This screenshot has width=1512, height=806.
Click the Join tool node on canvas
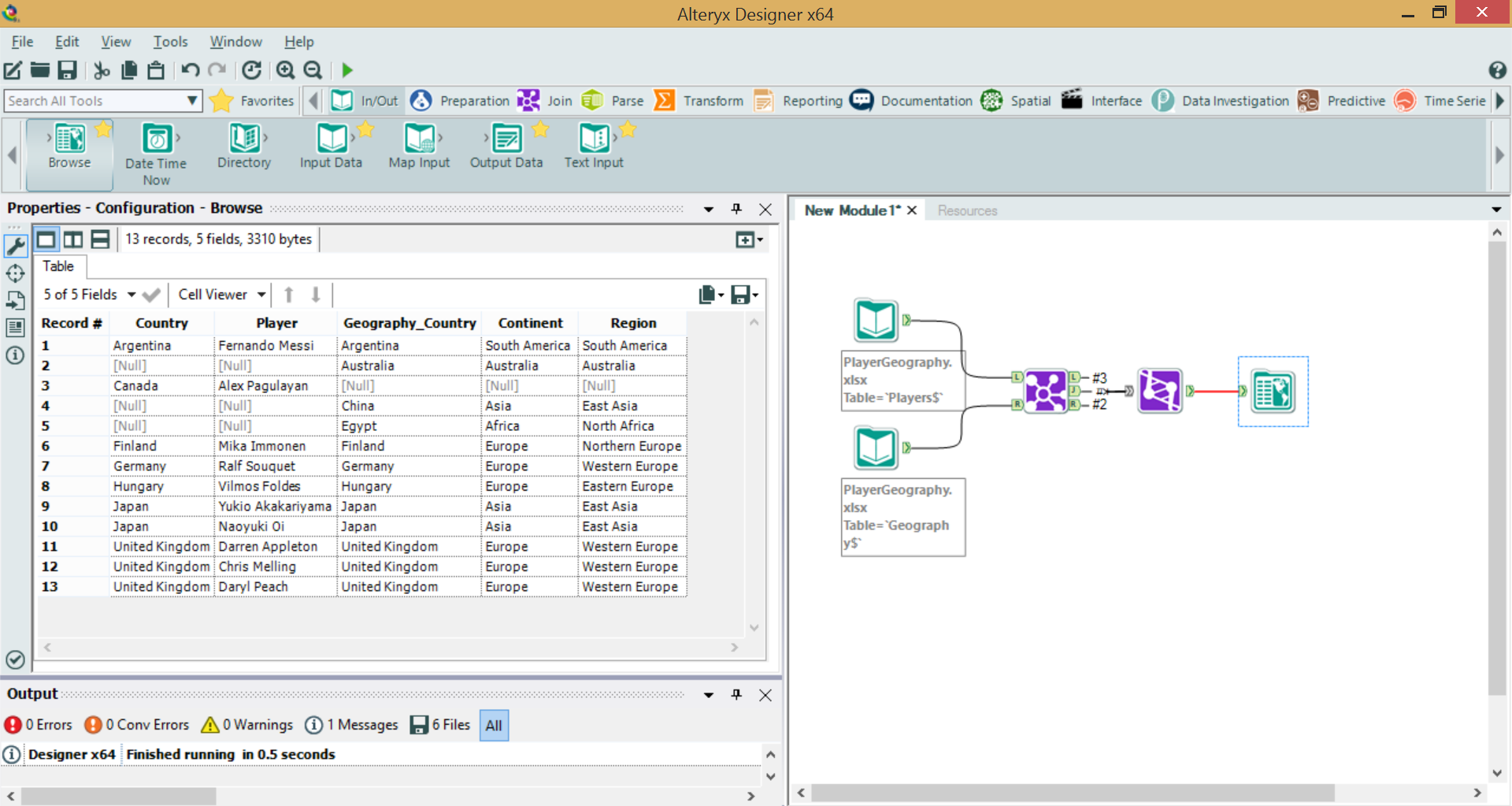click(x=1046, y=391)
